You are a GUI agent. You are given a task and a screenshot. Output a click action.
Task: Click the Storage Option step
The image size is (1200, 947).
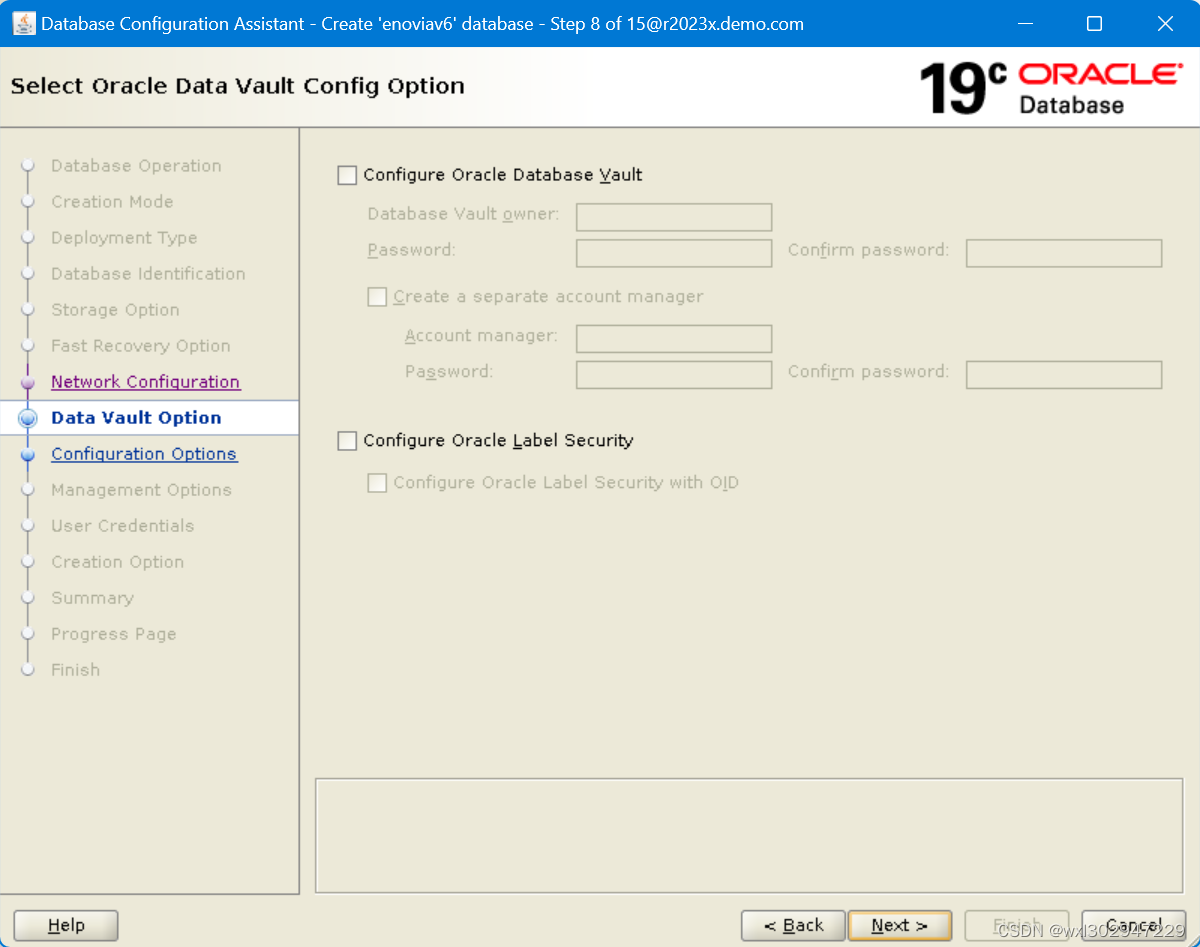(115, 310)
